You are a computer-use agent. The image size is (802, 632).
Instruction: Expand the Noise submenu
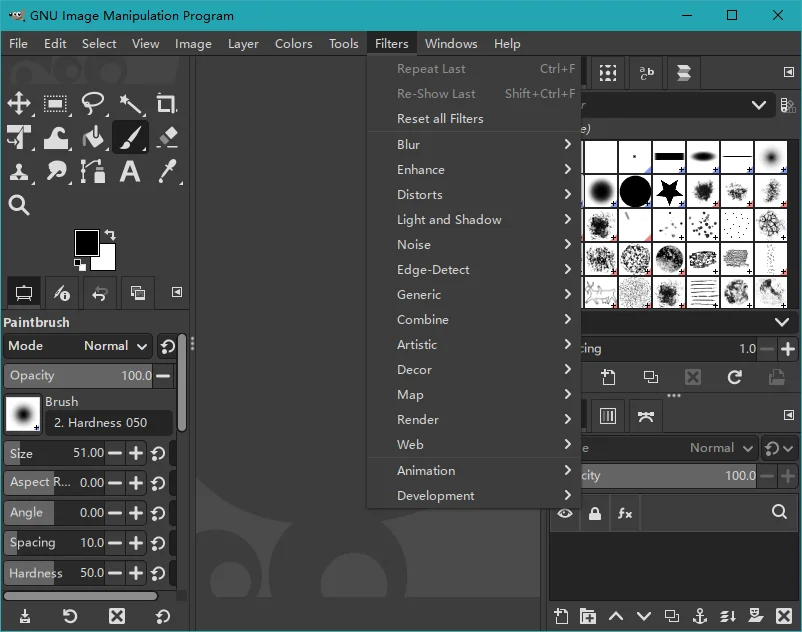click(x=474, y=245)
